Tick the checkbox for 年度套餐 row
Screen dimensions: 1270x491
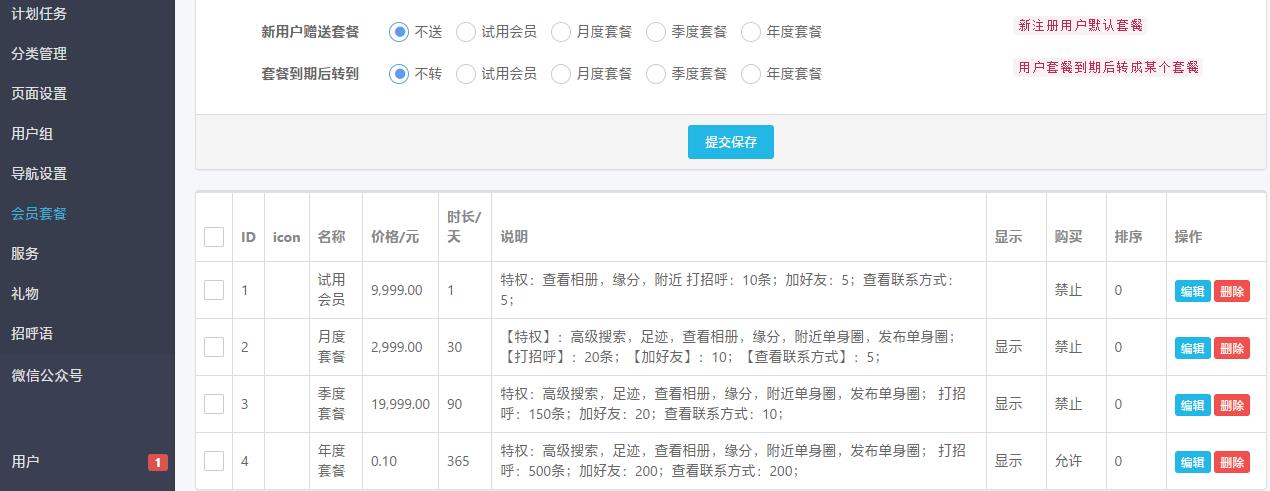click(x=214, y=461)
